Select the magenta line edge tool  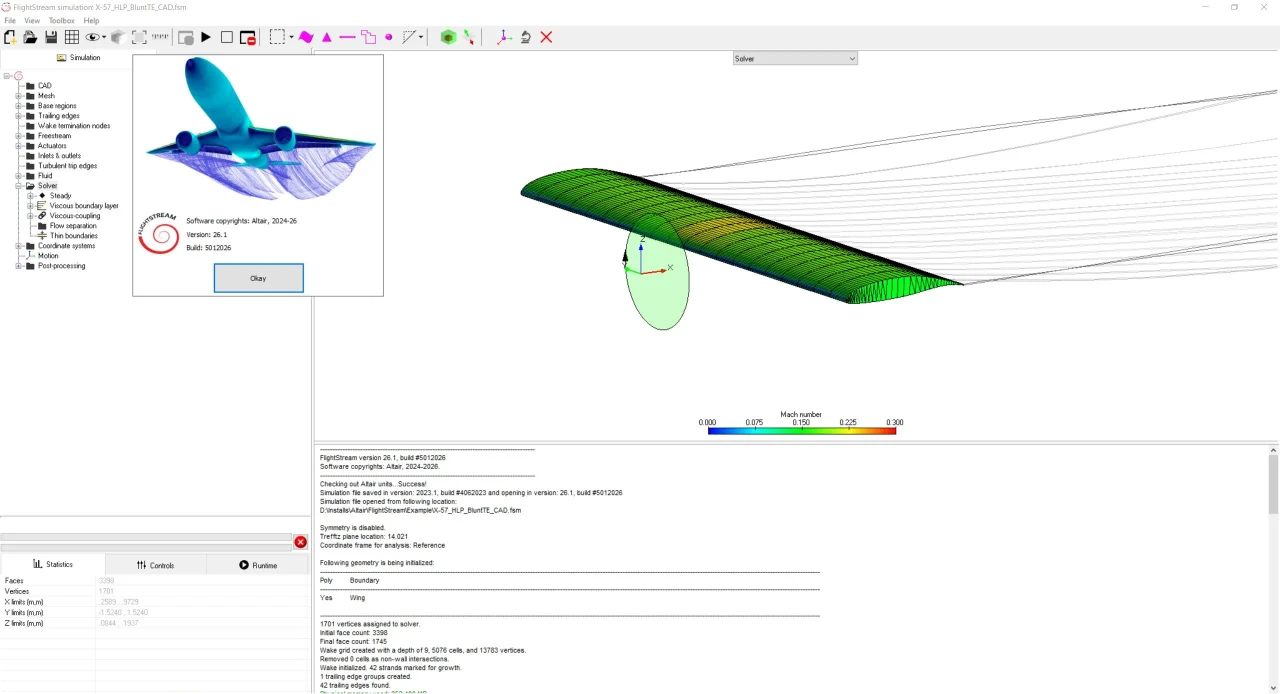[347, 37]
